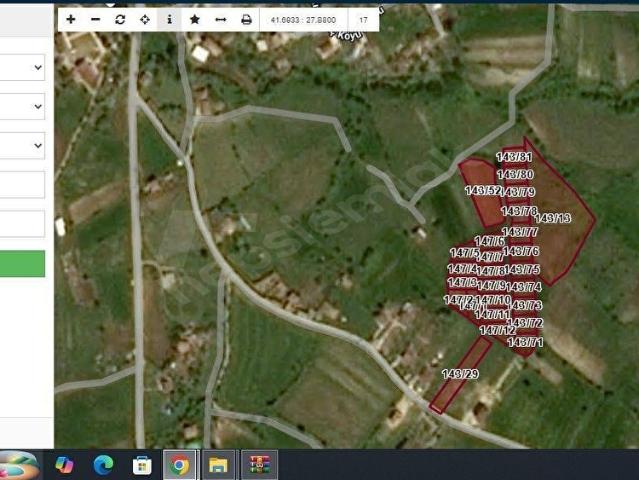Open Microsoft Edge from the taskbar
The width and height of the screenshot is (639, 480).
(x=103, y=465)
